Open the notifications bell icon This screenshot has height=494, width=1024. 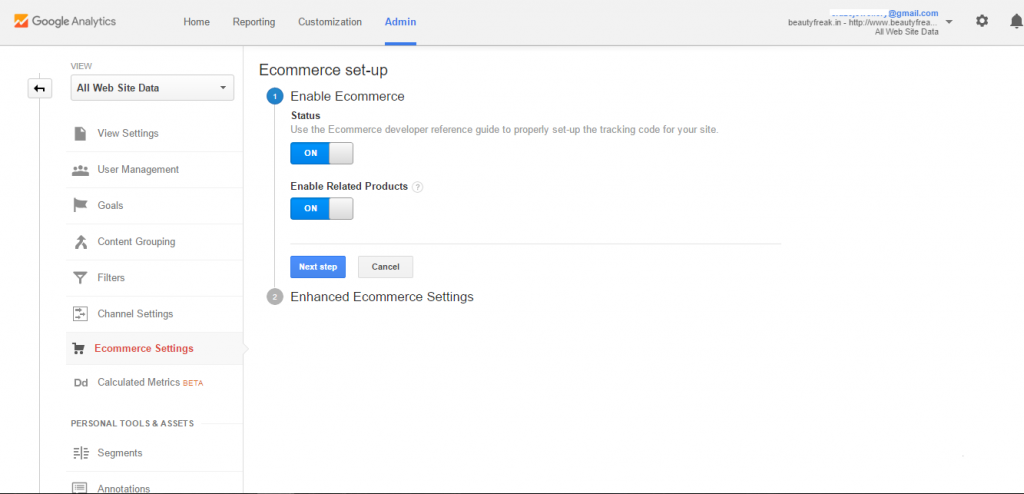pos(1016,22)
